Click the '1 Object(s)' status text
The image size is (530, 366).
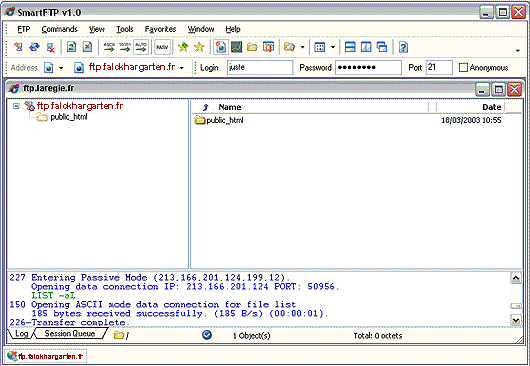tap(251, 336)
